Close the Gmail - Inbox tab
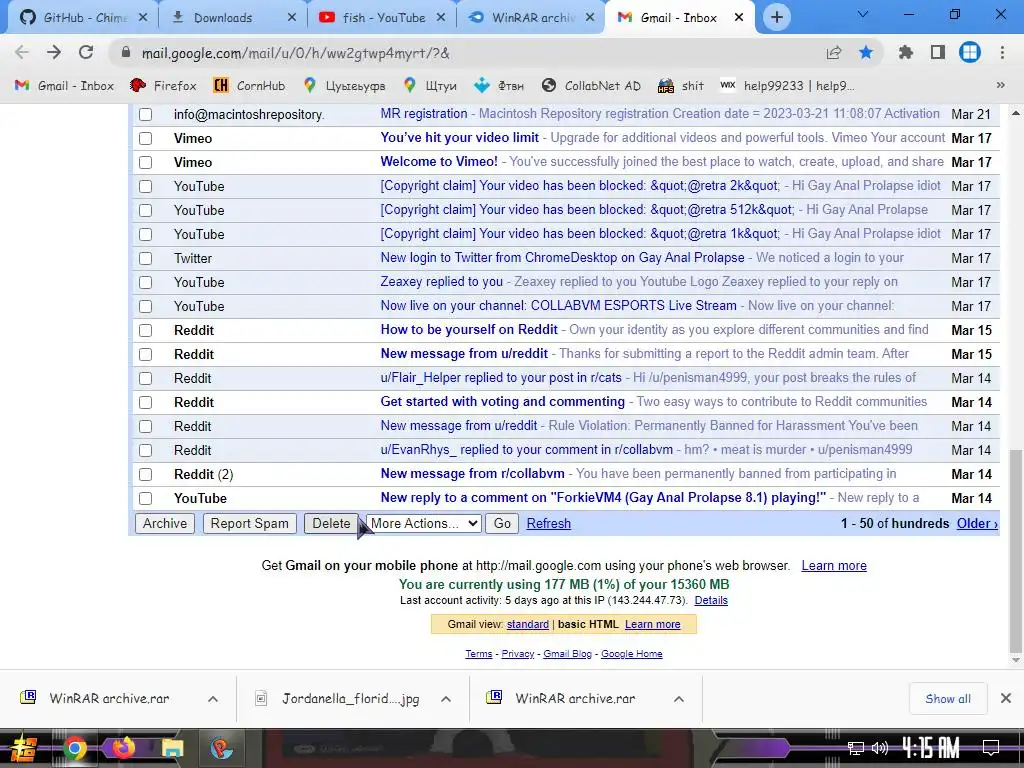The width and height of the screenshot is (1024, 768). 739,18
